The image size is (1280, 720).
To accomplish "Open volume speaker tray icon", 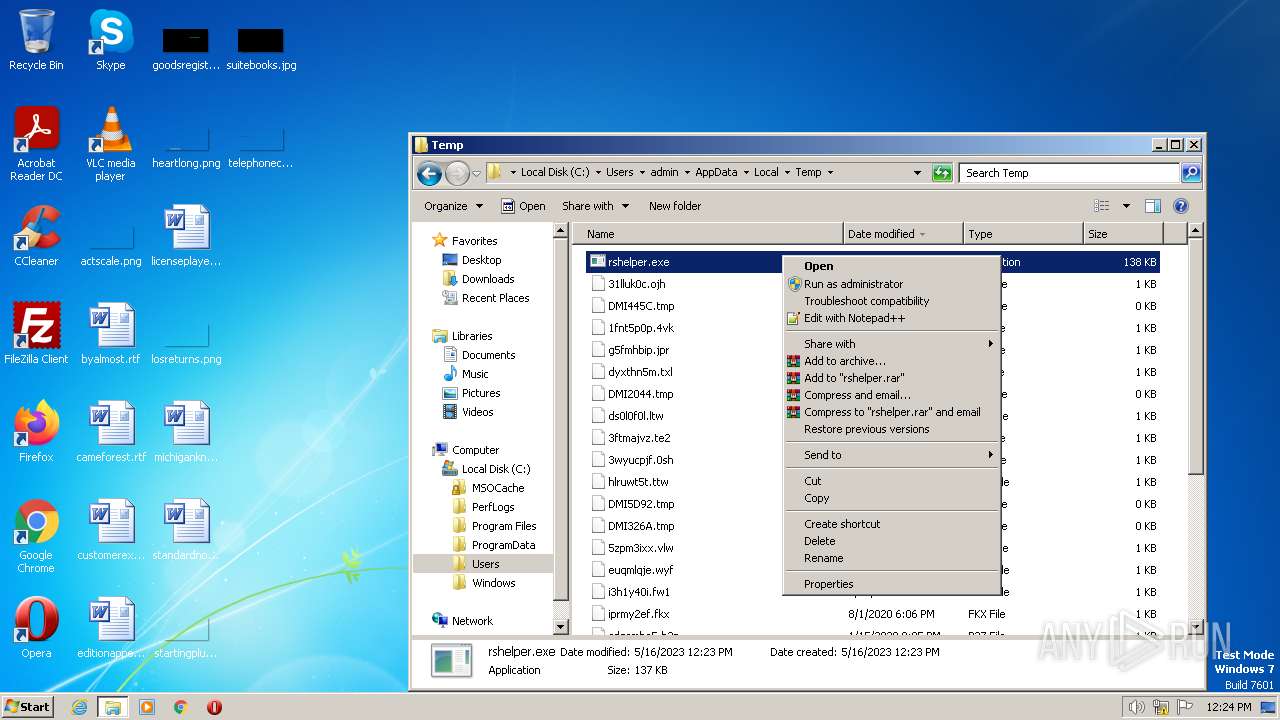I will [1136, 707].
